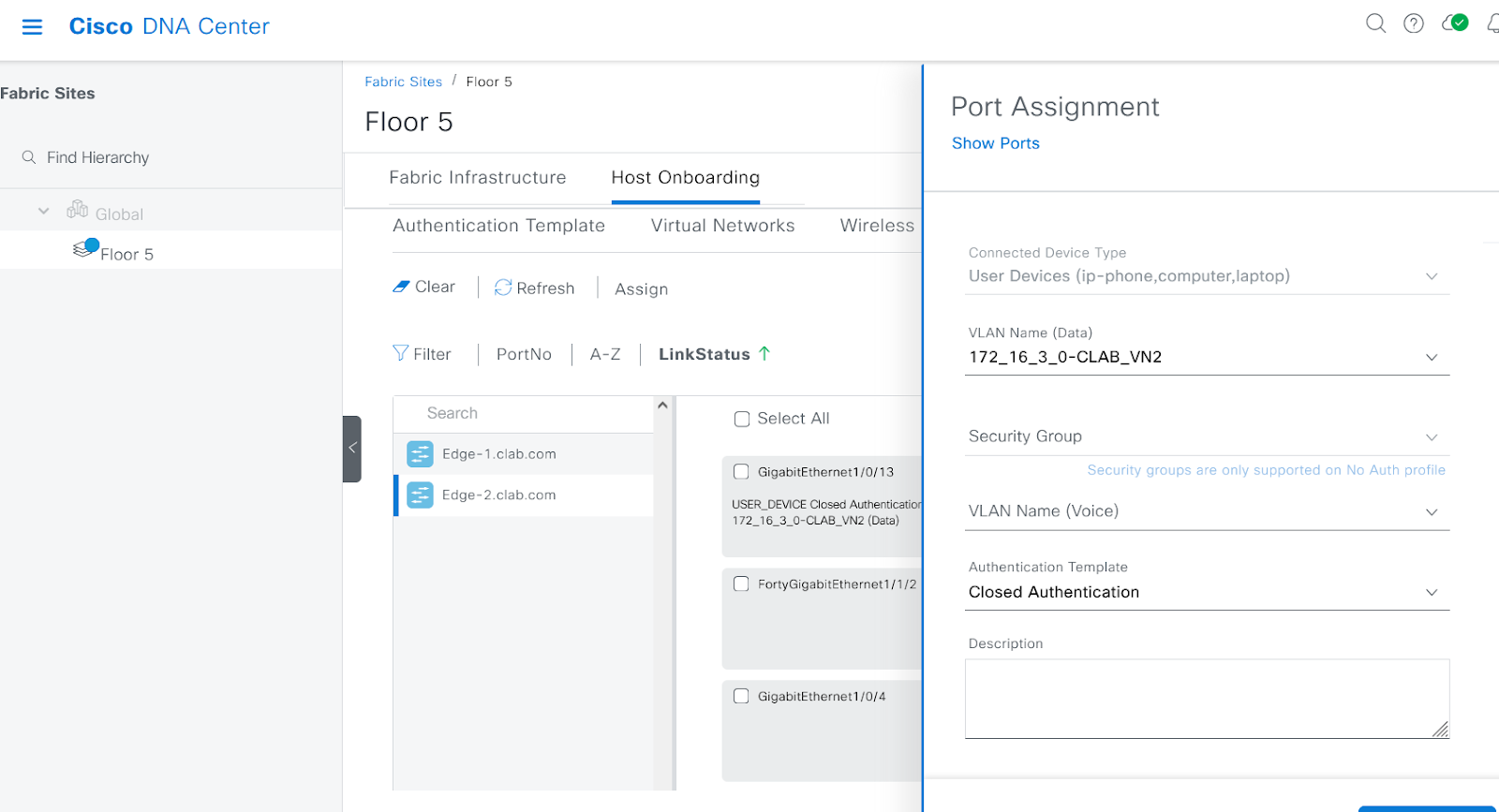This screenshot has width=1499, height=812.
Task: Switch to the Fabric Infrastructure tab
Action: [x=478, y=178]
